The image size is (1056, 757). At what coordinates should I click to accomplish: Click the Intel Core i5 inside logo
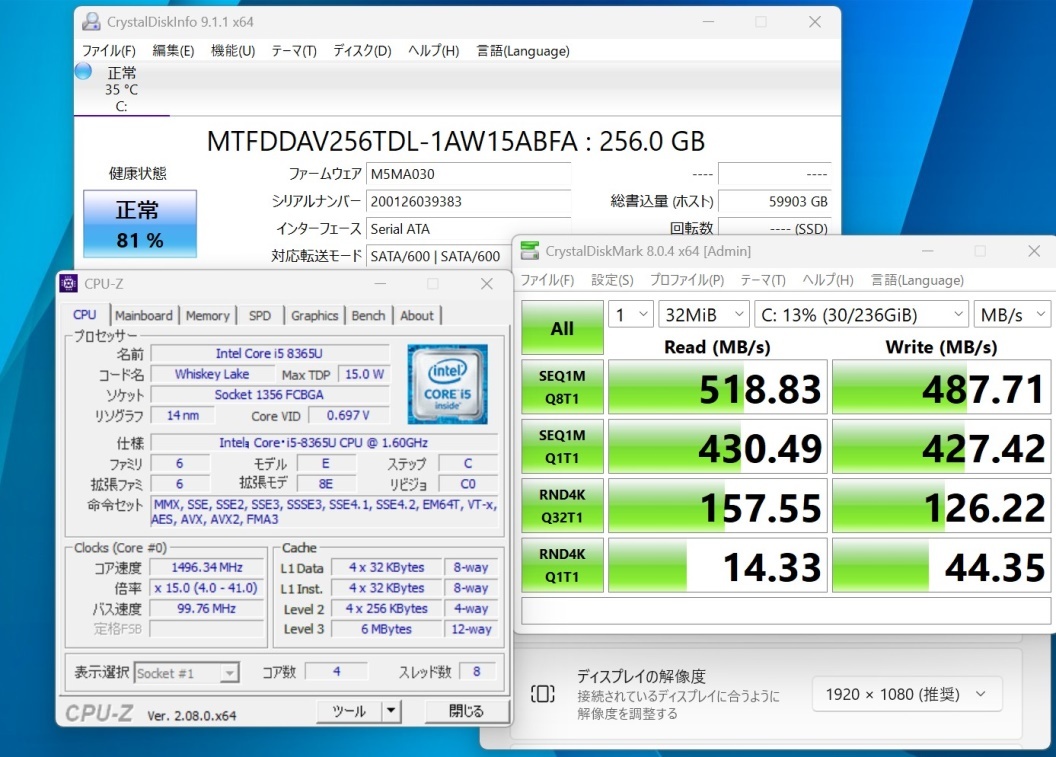pos(447,384)
